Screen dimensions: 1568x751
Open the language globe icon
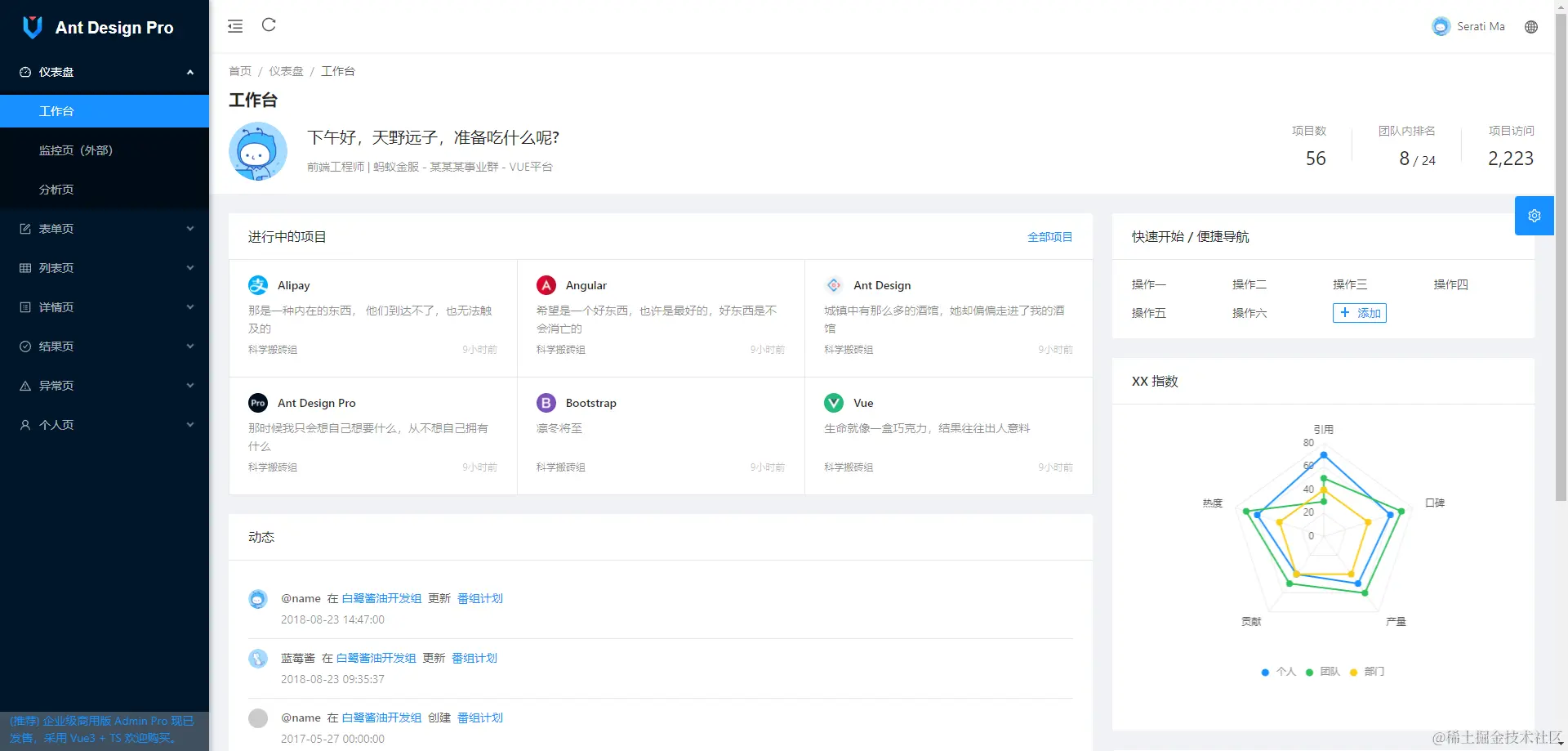tap(1531, 27)
